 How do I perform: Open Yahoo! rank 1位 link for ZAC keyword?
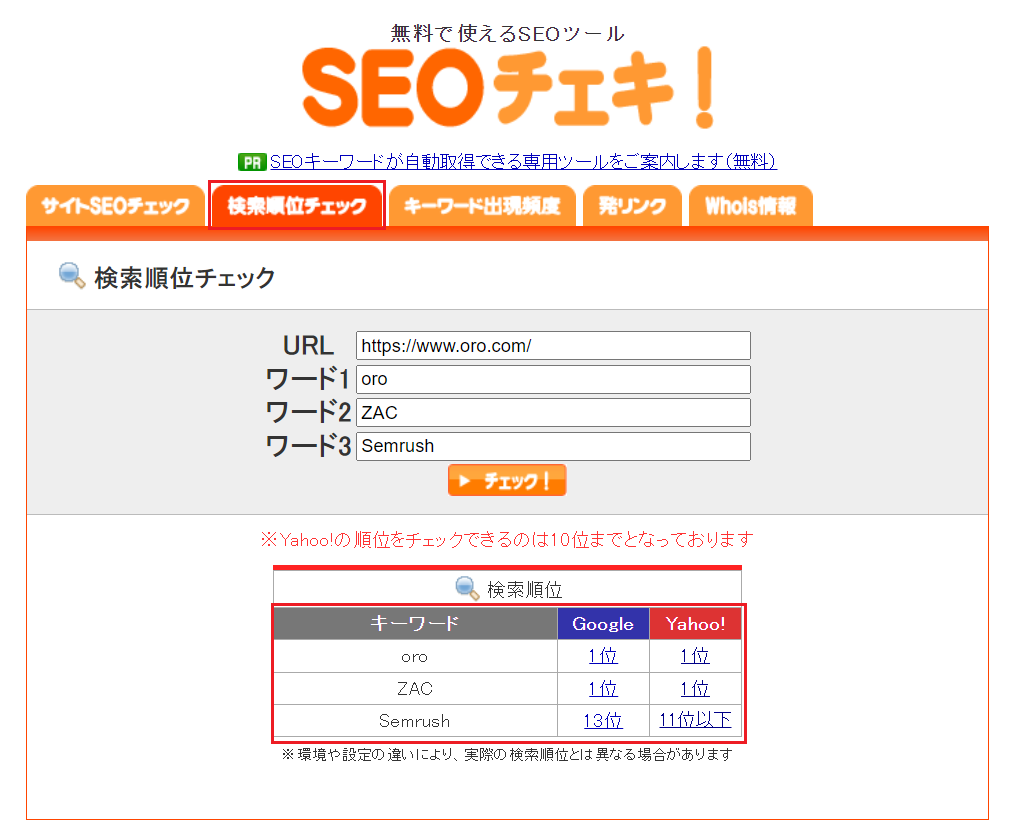coord(694,688)
